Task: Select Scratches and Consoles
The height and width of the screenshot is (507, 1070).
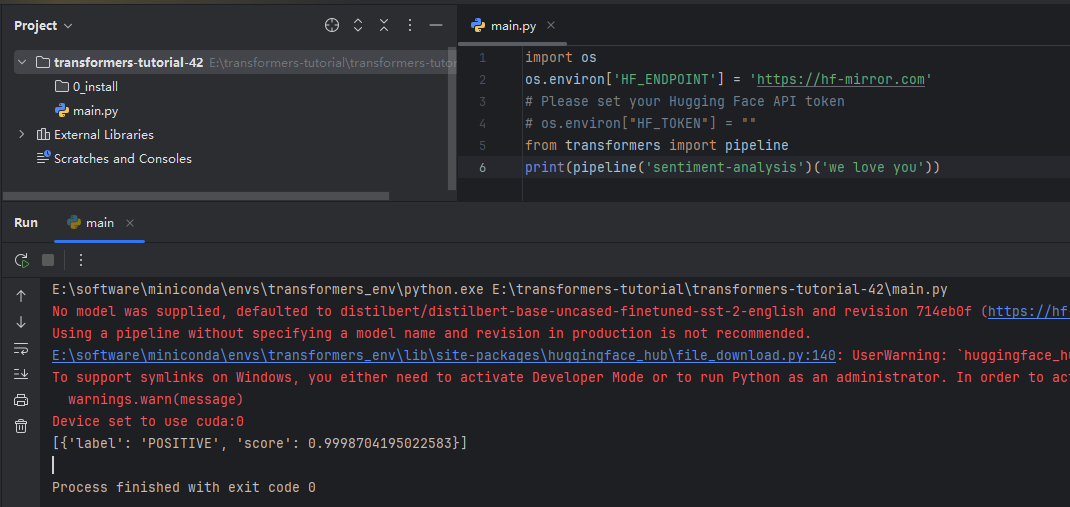Action: click(x=123, y=158)
